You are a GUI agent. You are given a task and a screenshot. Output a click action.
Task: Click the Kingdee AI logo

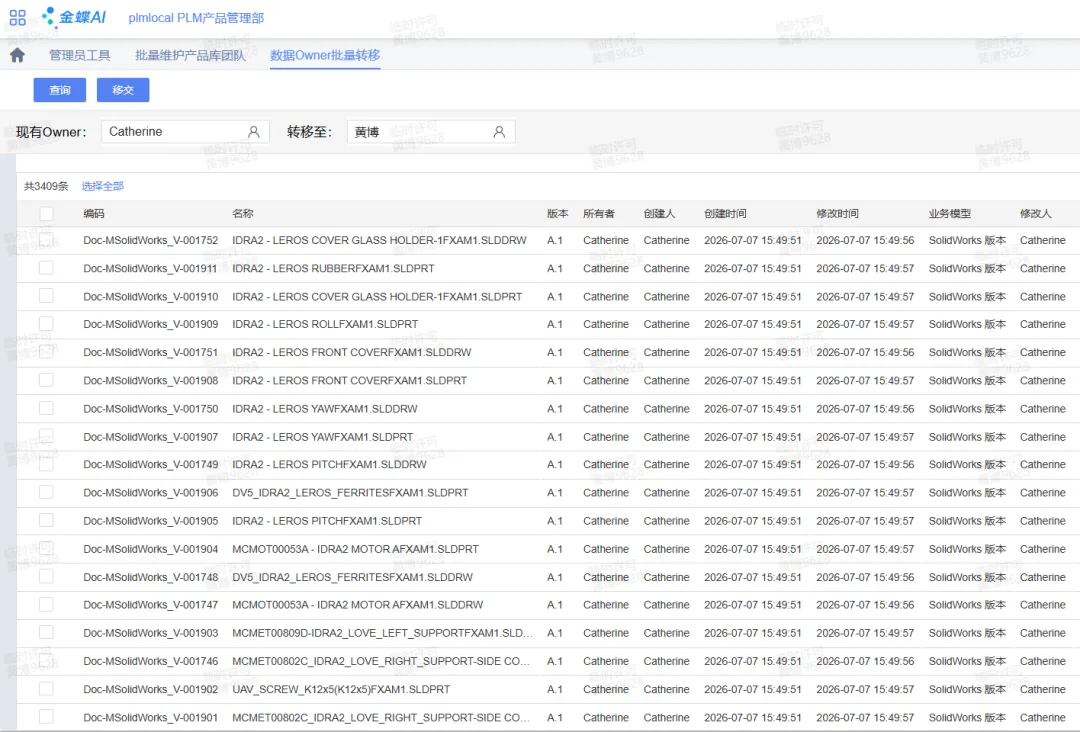click(x=74, y=17)
